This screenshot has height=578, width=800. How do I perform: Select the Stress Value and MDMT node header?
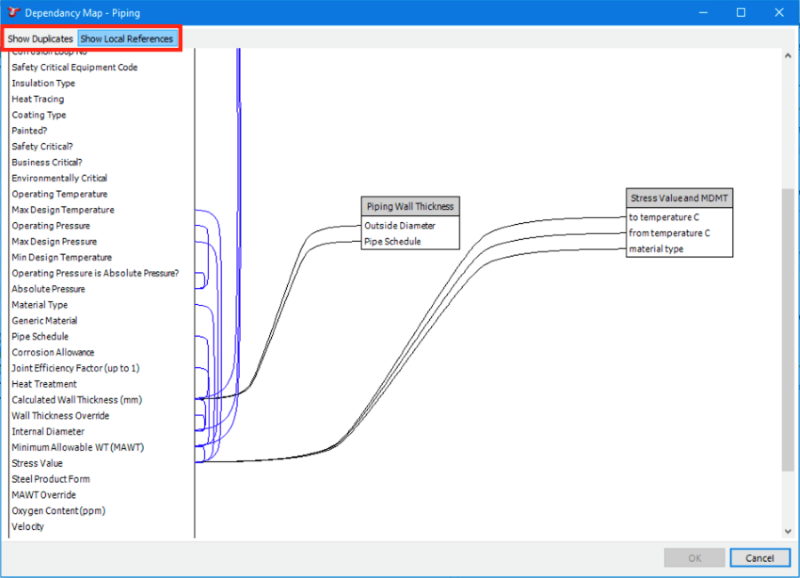tap(680, 199)
